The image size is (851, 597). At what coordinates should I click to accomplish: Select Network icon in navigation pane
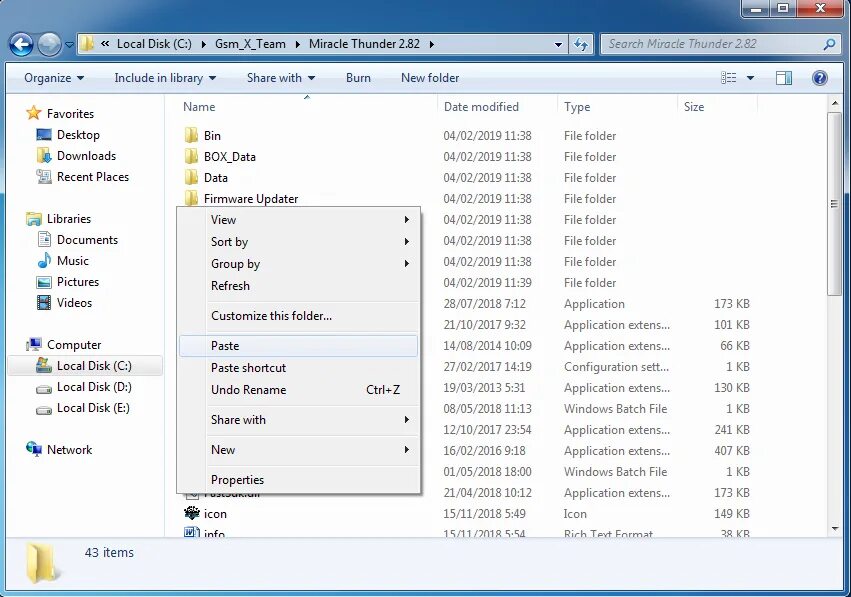click(x=34, y=449)
